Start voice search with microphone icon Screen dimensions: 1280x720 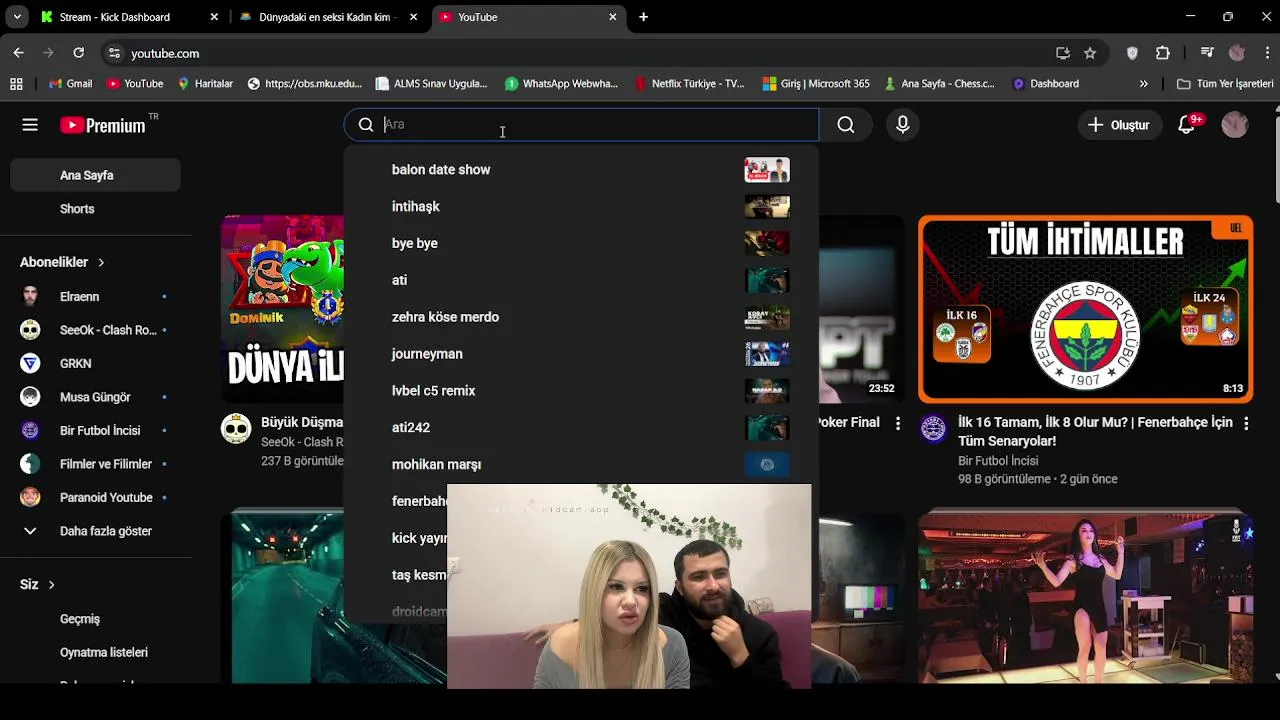902,125
